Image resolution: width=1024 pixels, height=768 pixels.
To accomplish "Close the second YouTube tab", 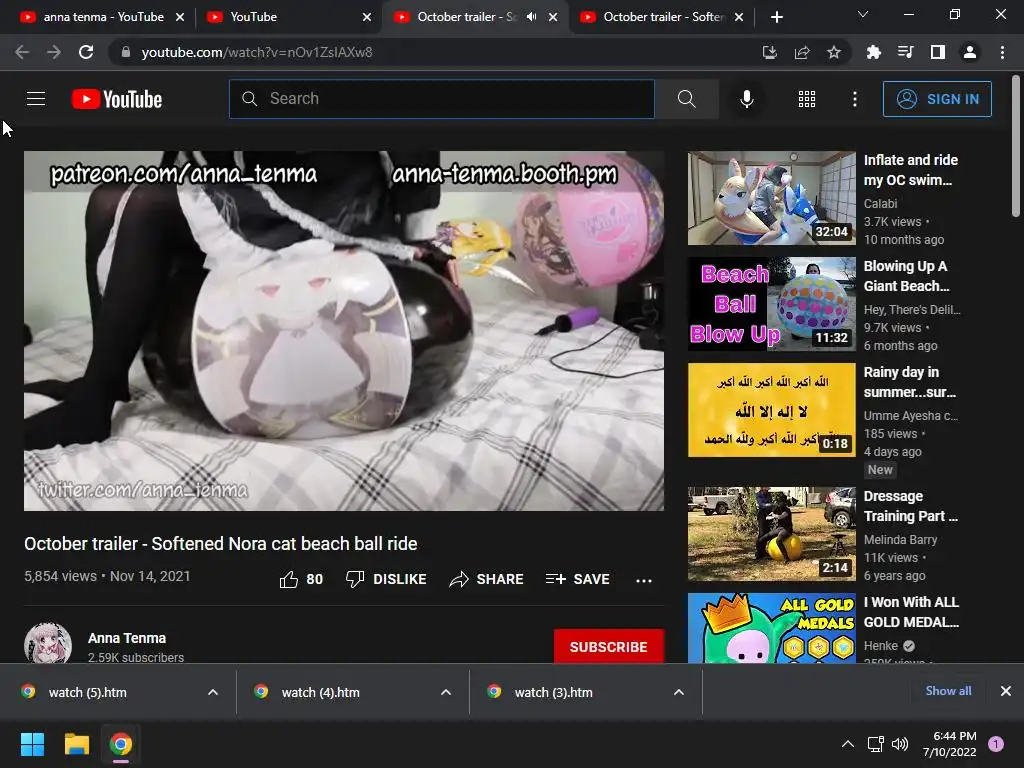I will coord(367,17).
